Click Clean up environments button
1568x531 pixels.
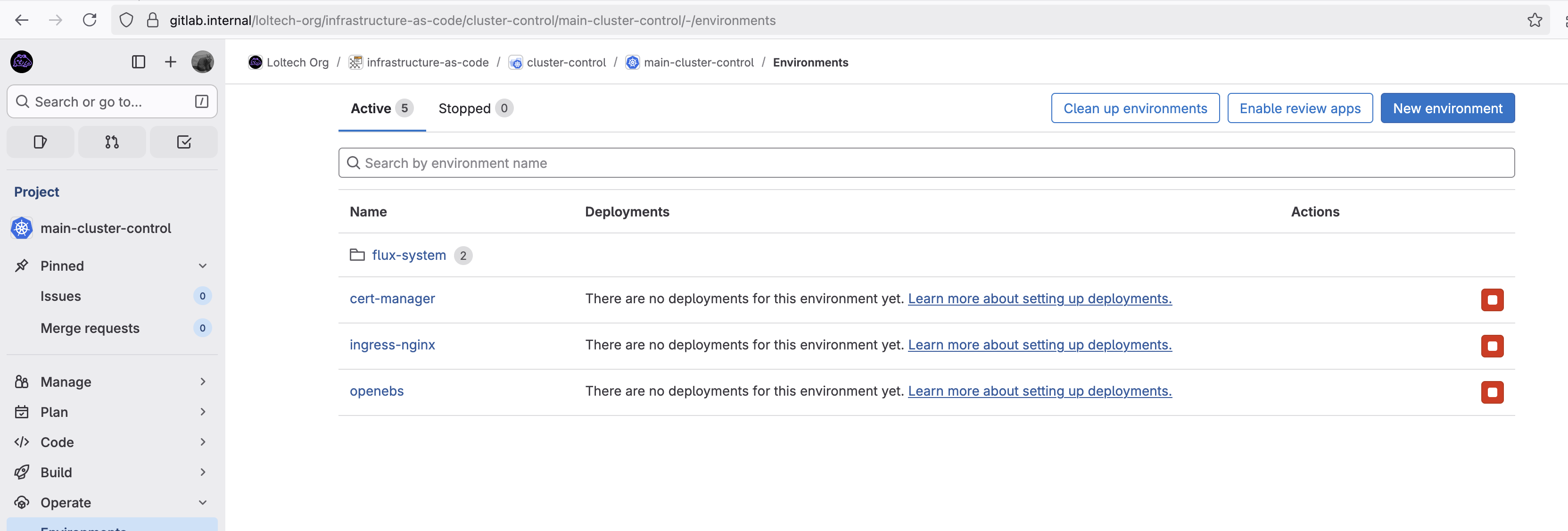point(1135,108)
